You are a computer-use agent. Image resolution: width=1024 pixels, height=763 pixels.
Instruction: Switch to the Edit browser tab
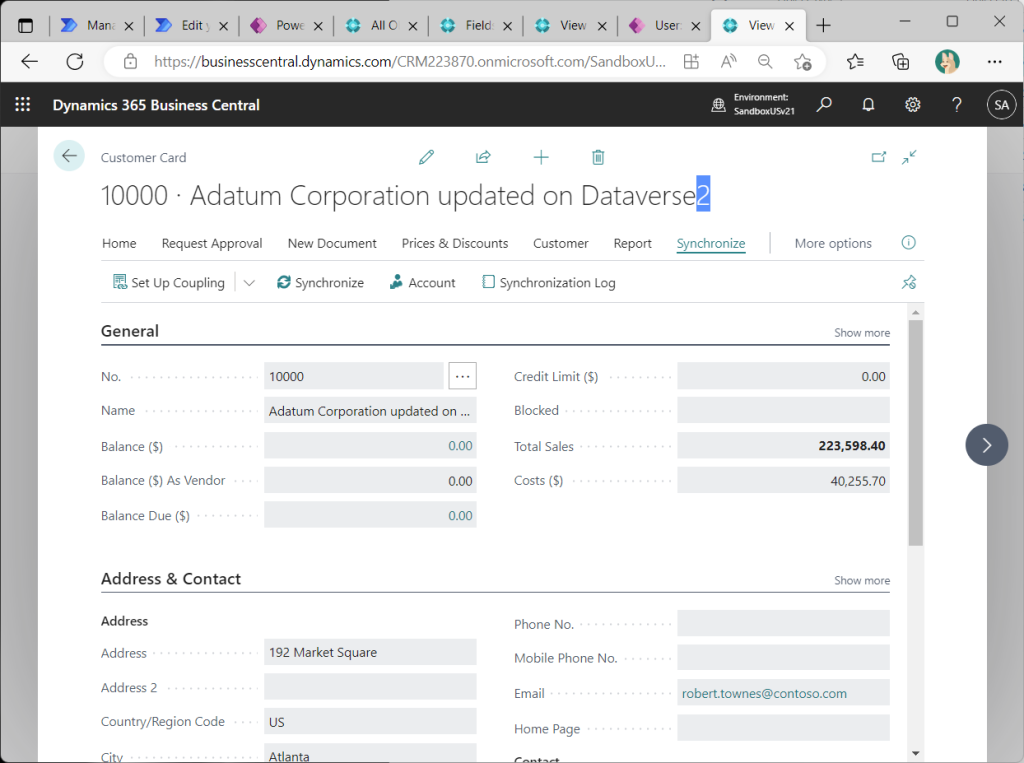pyautogui.click(x=191, y=25)
